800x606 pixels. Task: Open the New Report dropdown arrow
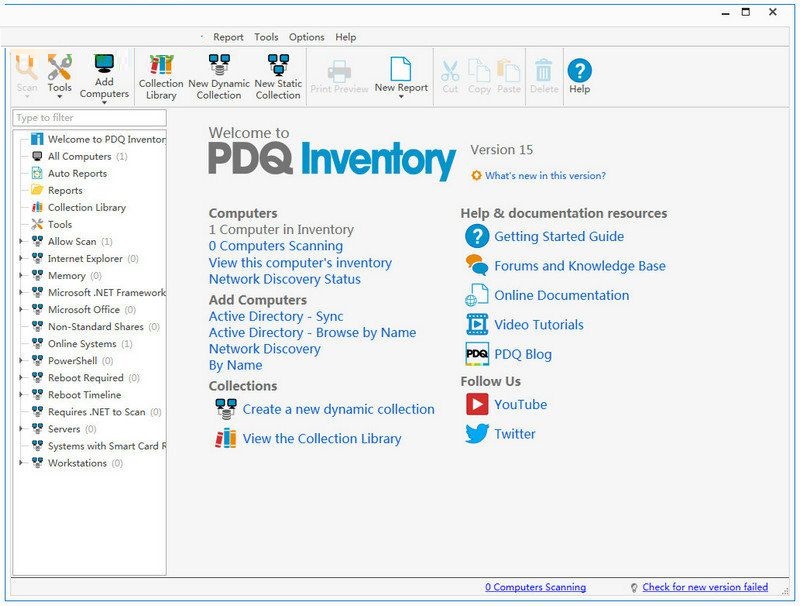point(401,96)
